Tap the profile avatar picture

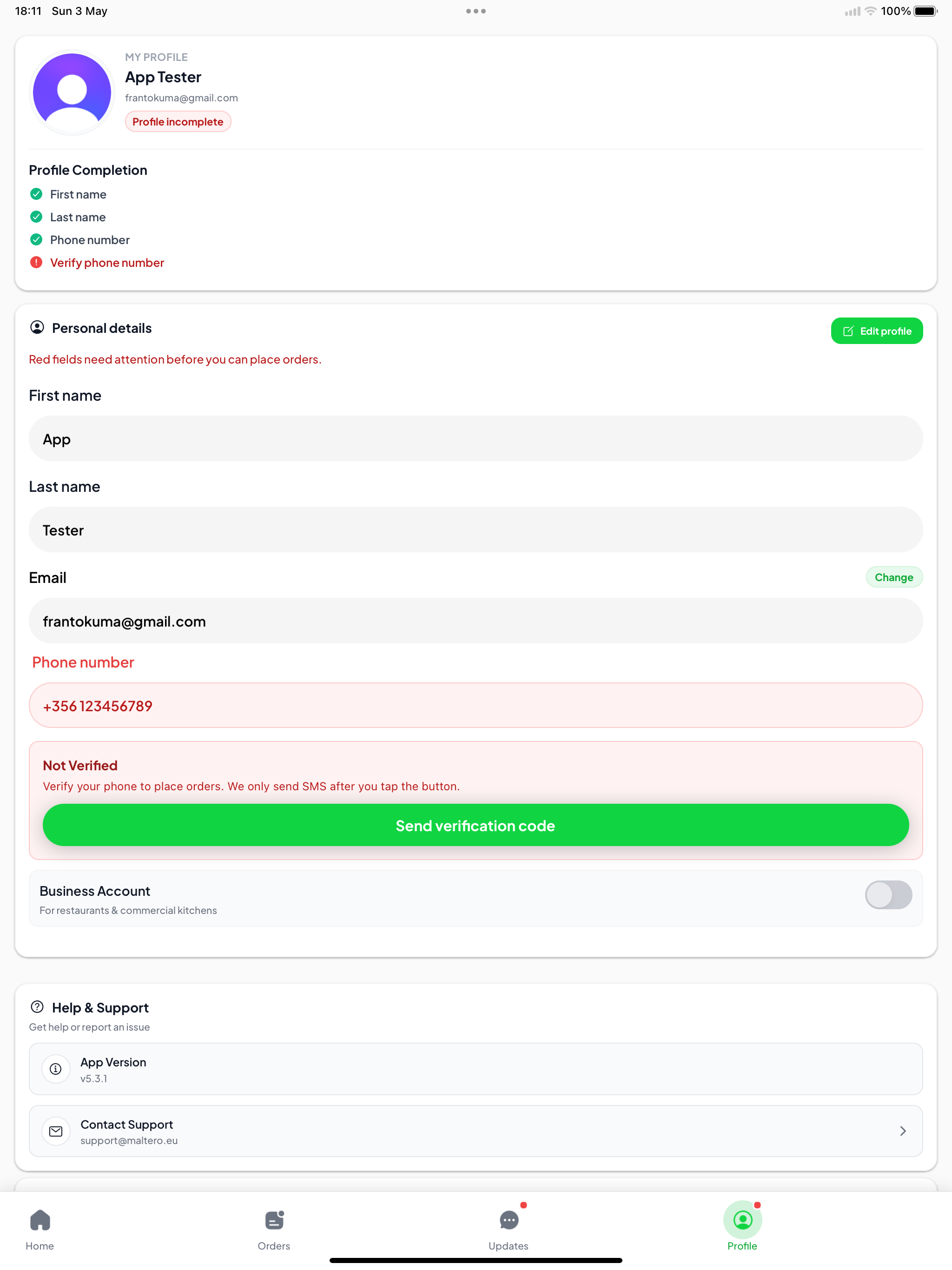click(72, 93)
